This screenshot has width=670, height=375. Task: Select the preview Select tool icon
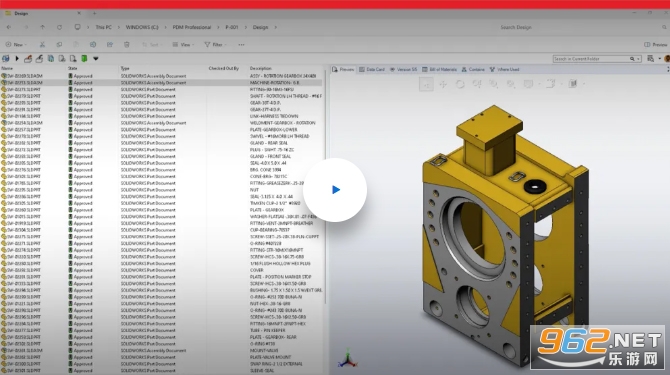click(426, 84)
